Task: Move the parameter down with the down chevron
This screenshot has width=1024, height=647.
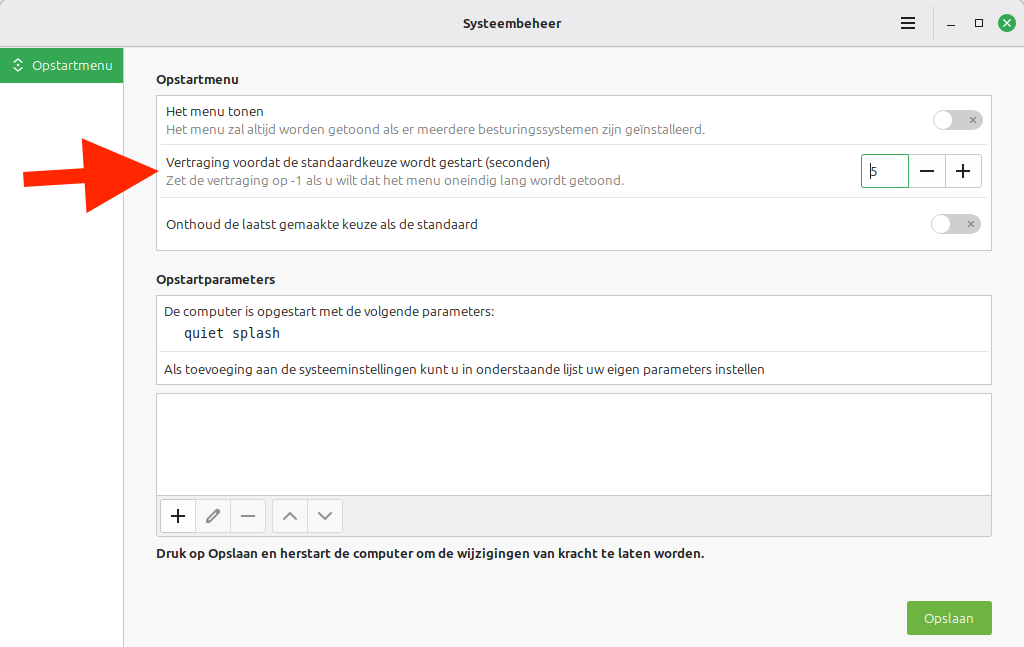Action: click(325, 516)
